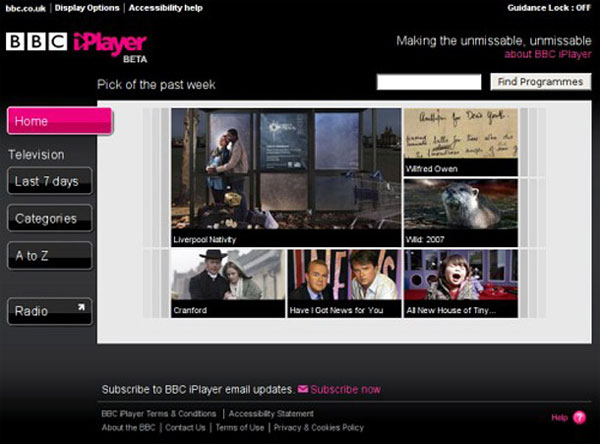This screenshot has width=600, height=444.
Task: Click the programme search text field
Action: click(429, 82)
